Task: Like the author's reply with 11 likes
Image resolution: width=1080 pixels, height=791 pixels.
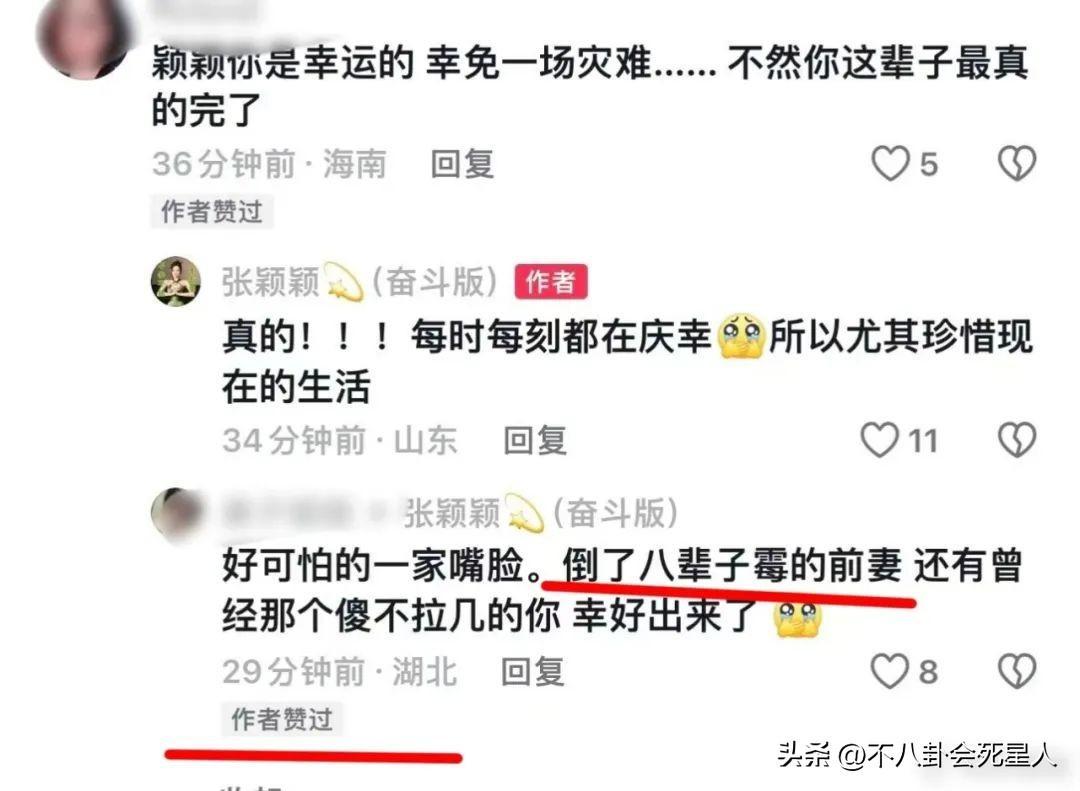Action: (880, 440)
